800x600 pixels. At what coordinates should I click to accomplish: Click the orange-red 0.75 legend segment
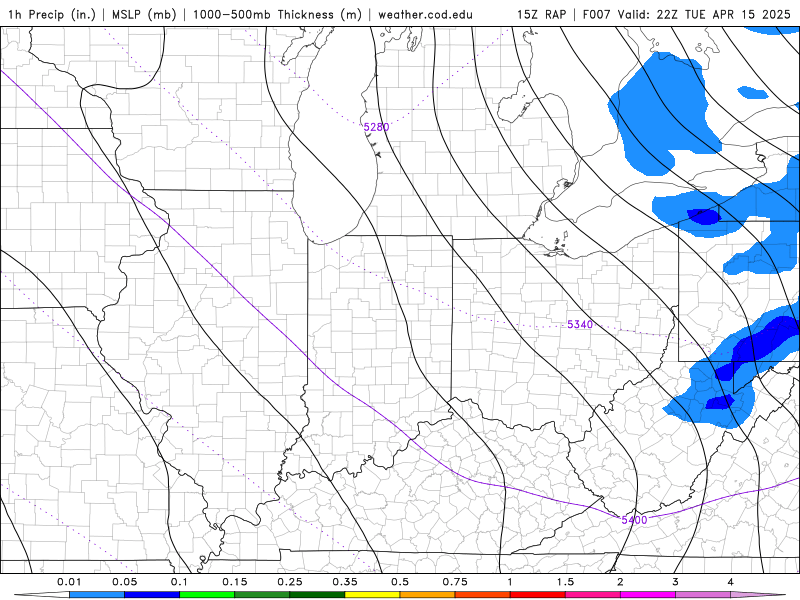pyautogui.click(x=483, y=595)
